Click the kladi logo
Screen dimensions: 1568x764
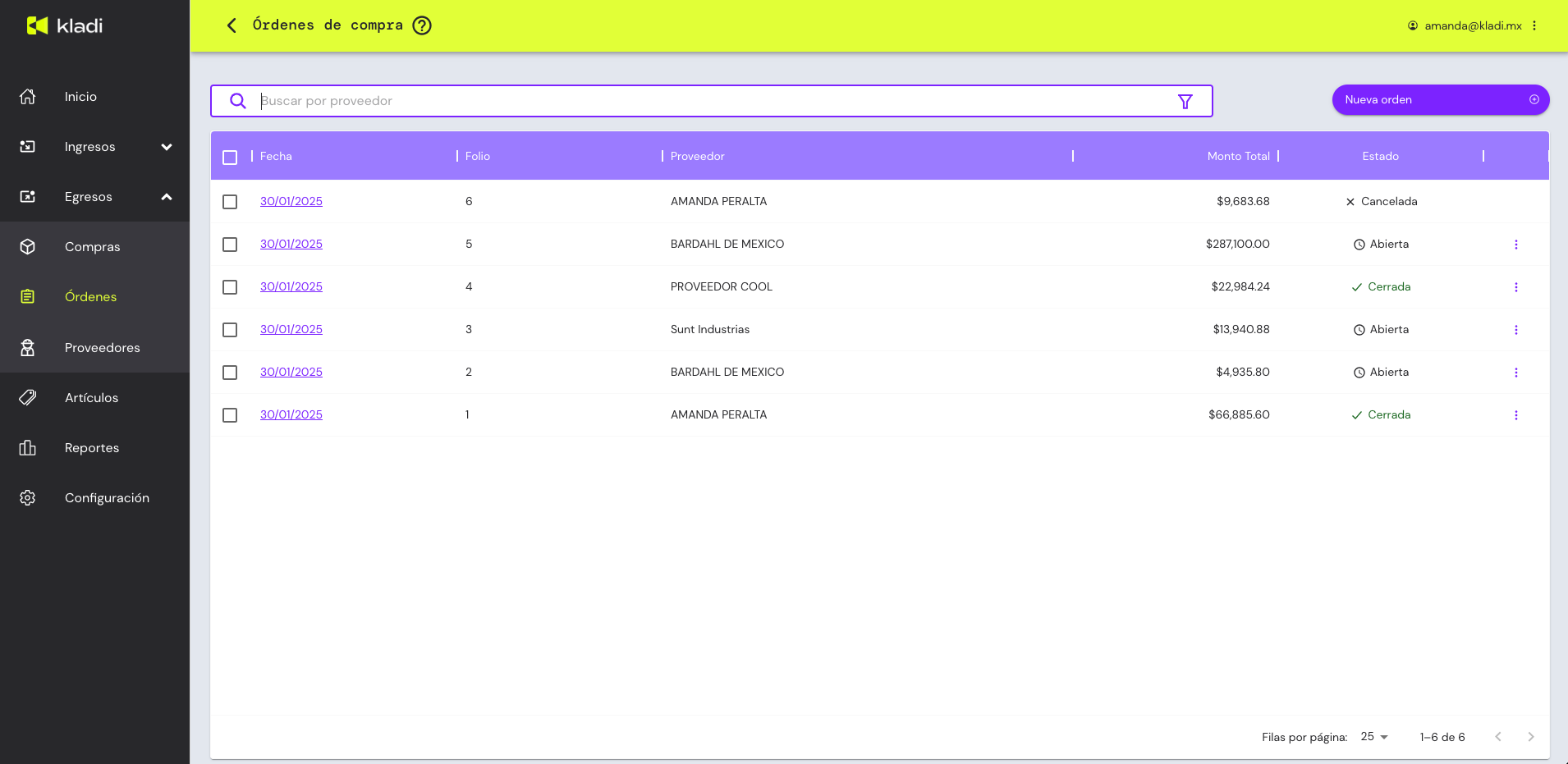click(x=65, y=25)
